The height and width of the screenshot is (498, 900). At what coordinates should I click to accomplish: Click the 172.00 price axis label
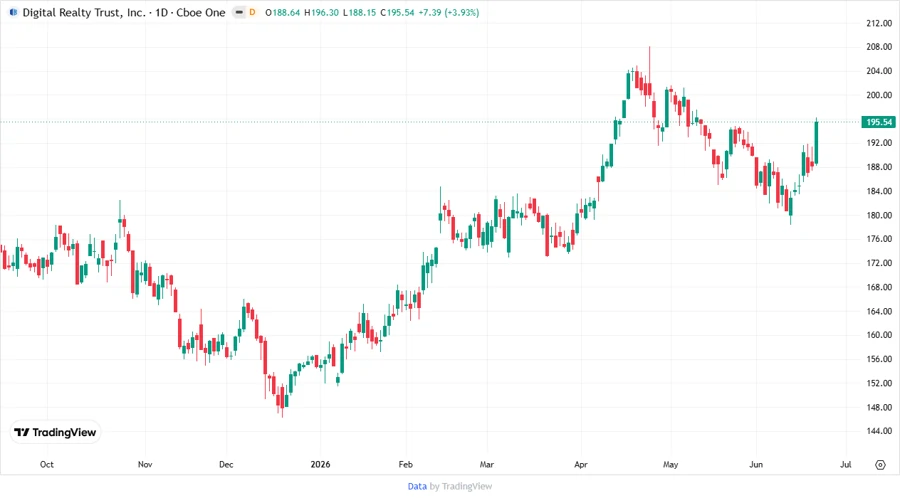879,263
